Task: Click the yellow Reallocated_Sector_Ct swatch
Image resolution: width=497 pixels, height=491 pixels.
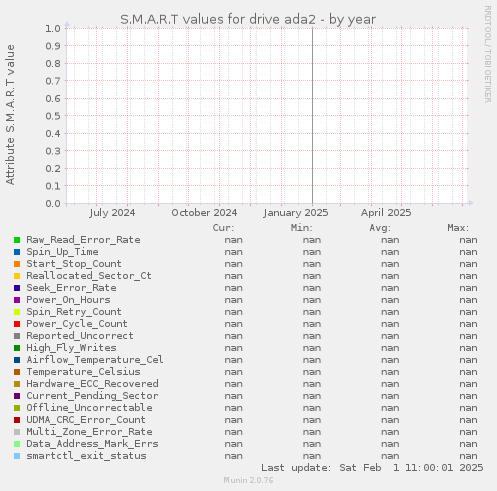Action: point(17,276)
